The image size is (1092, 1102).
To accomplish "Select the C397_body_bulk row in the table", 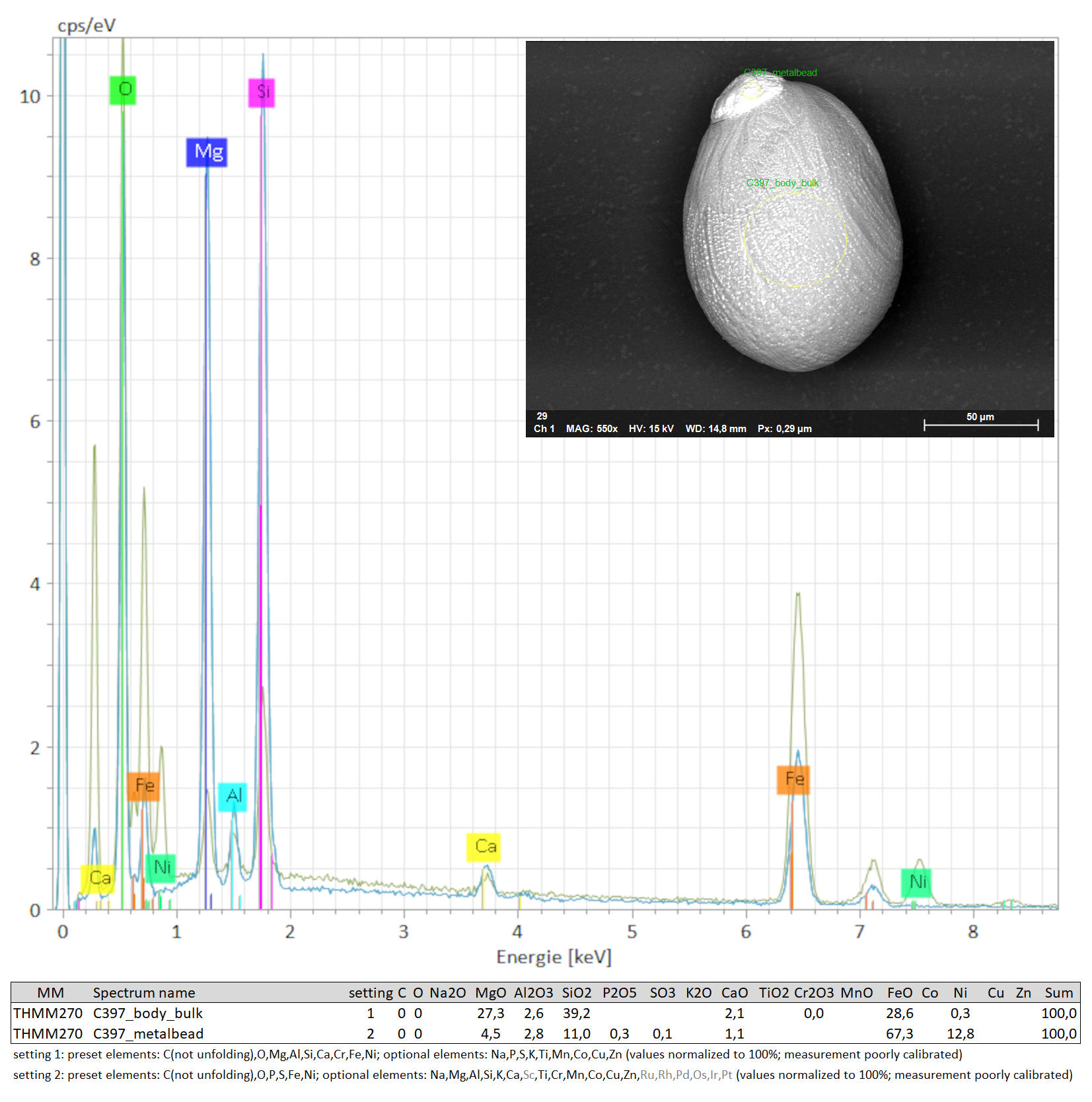I will coord(147,1013).
